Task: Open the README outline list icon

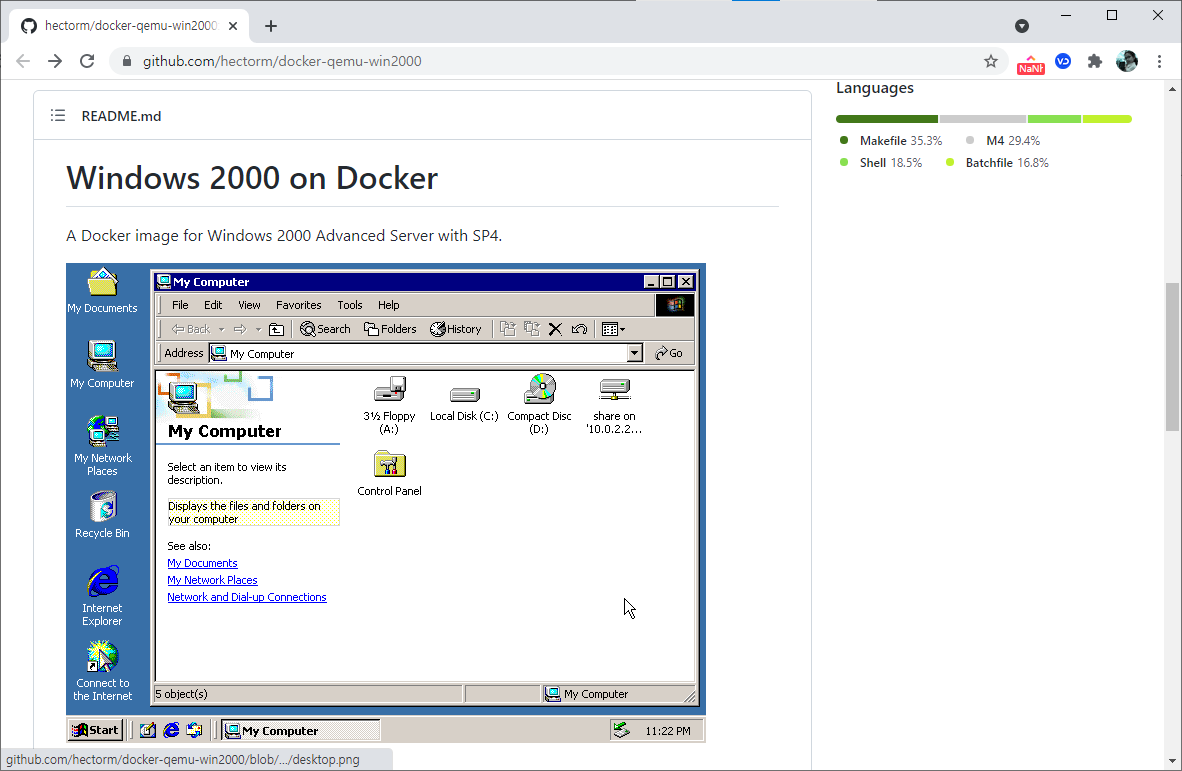Action: coord(58,115)
